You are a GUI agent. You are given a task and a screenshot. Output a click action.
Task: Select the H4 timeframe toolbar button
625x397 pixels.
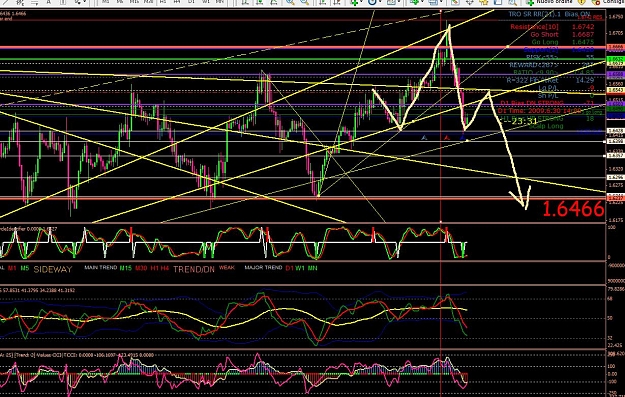point(176,2)
